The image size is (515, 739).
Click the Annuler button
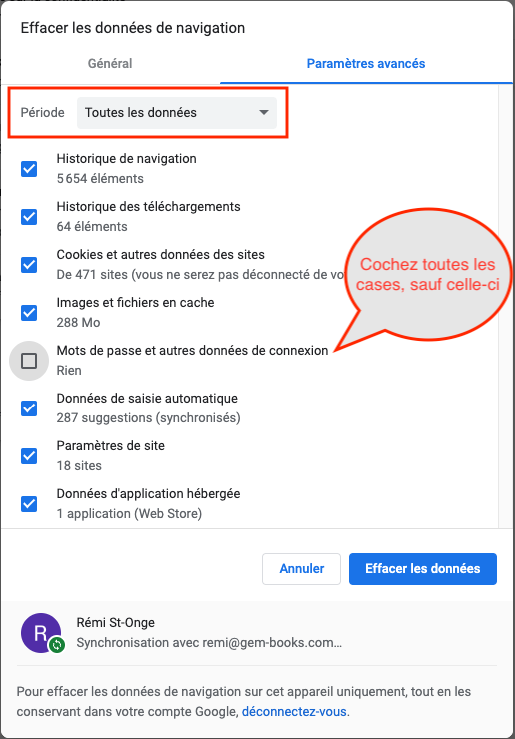[x=302, y=569]
